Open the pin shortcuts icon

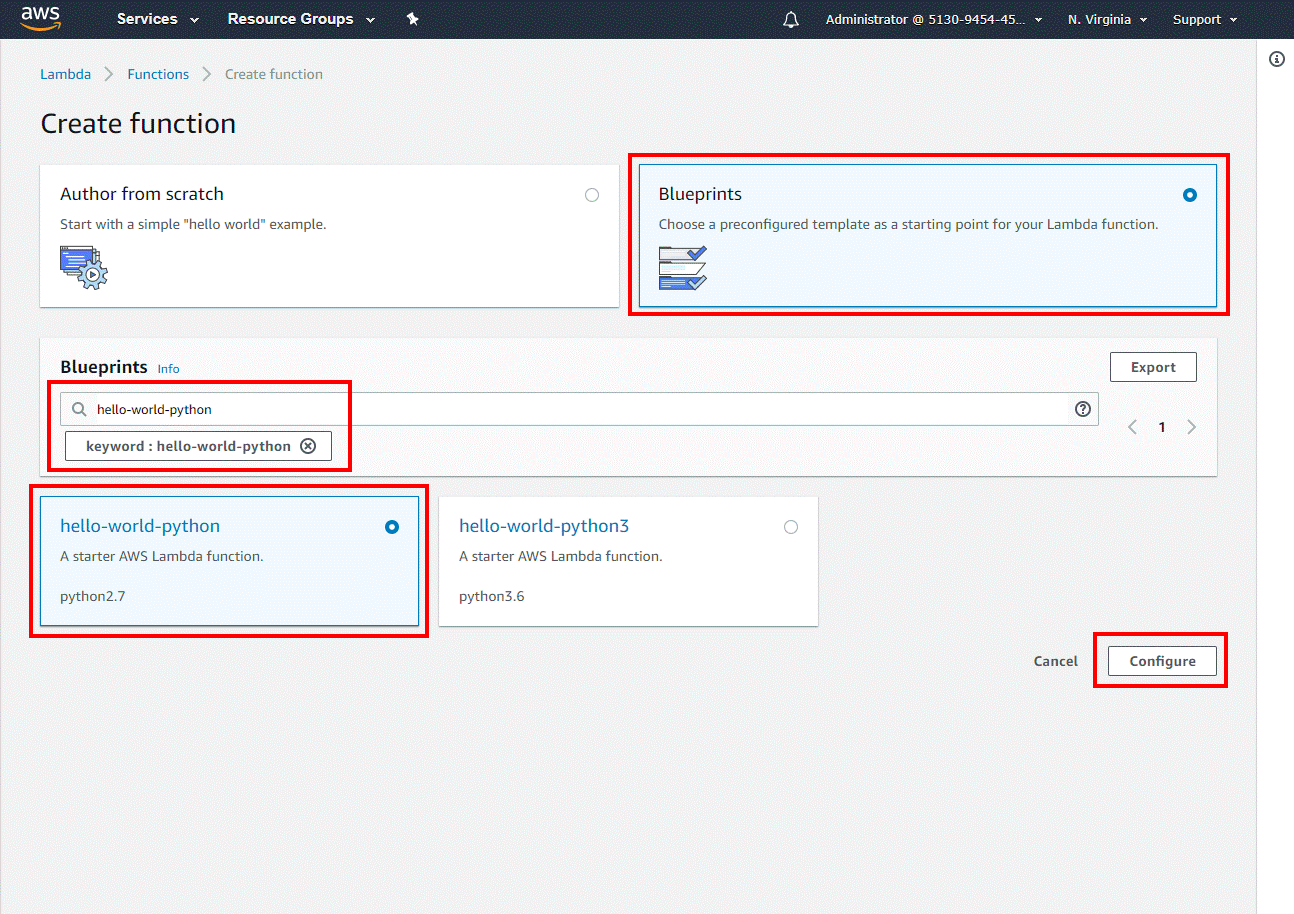click(412, 19)
